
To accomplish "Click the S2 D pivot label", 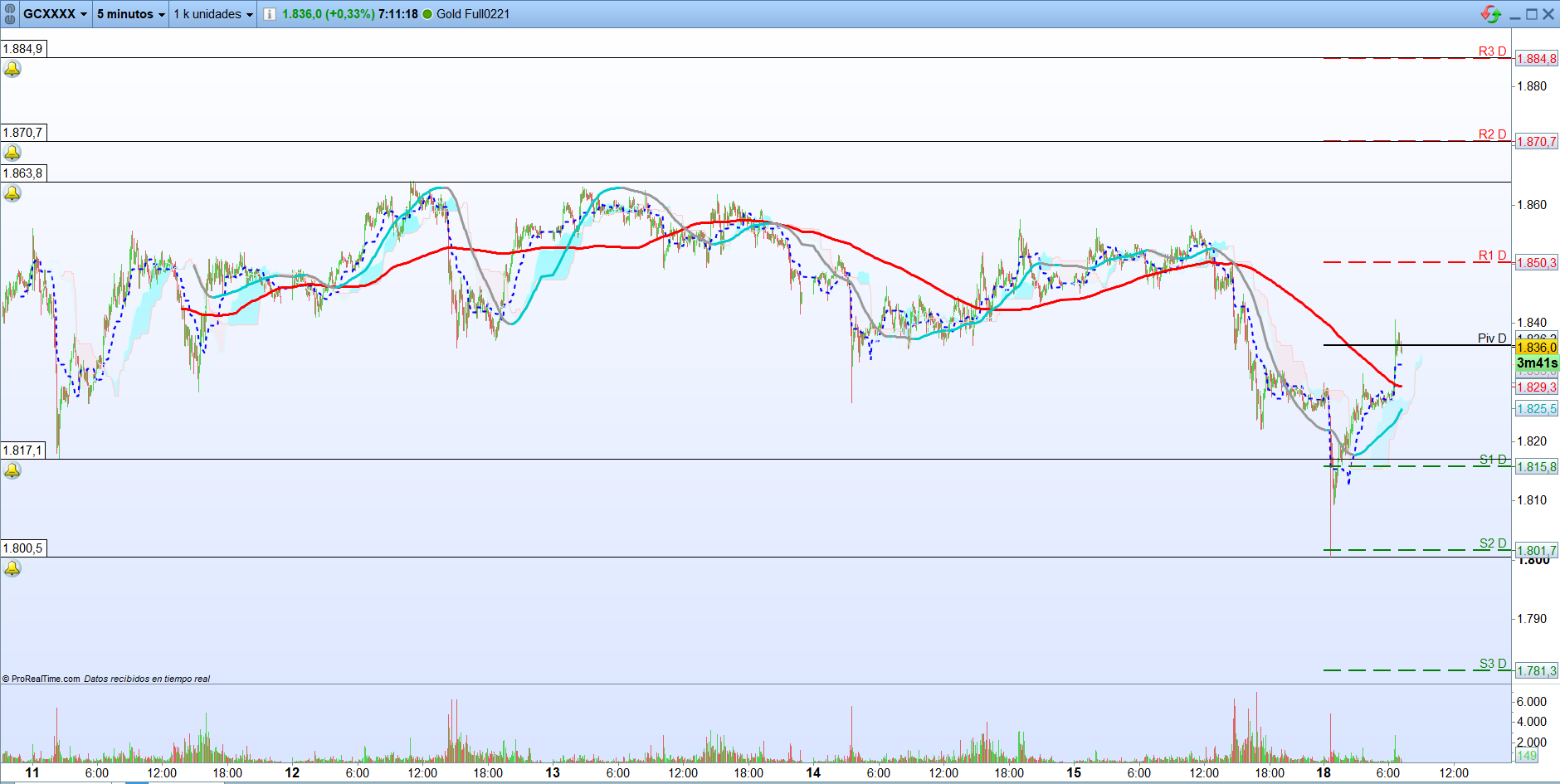I will coord(1493,543).
